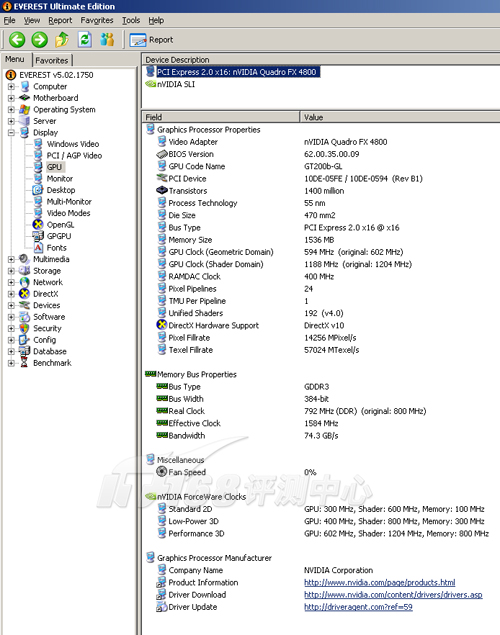The height and width of the screenshot is (635, 500).
Task: Open the Tools menu
Action: coord(131,20)
